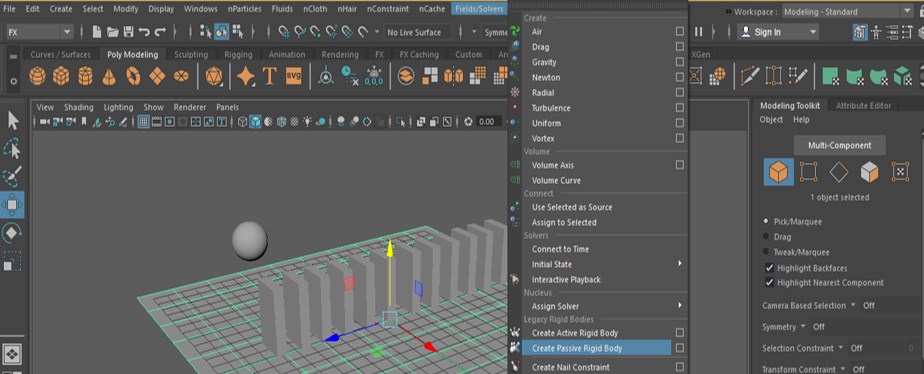The image size is (924, 374).
Task: Select the arrow Select Tool in Tool Box
Action: point(13,121)
